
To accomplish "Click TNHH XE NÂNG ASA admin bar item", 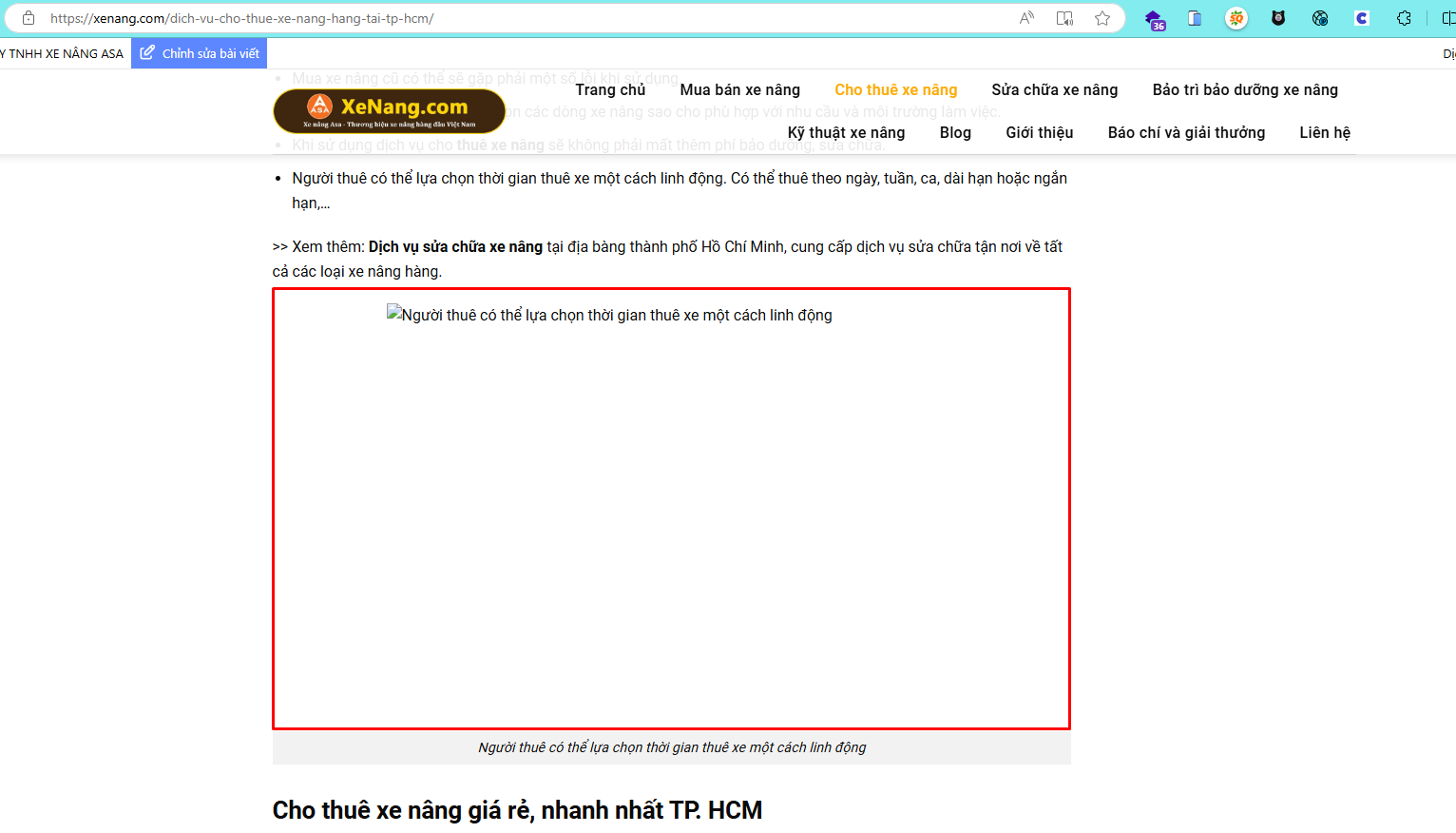I will [x=63, y=53].
